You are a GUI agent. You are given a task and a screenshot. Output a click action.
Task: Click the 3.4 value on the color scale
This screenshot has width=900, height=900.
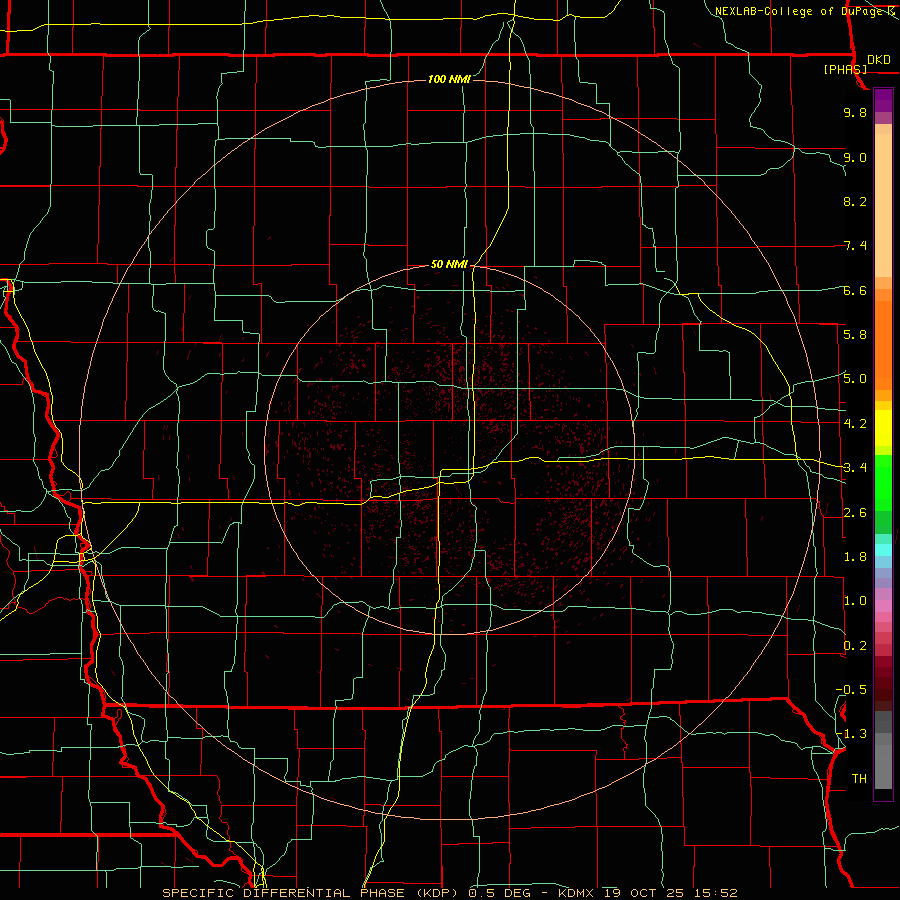855,467
